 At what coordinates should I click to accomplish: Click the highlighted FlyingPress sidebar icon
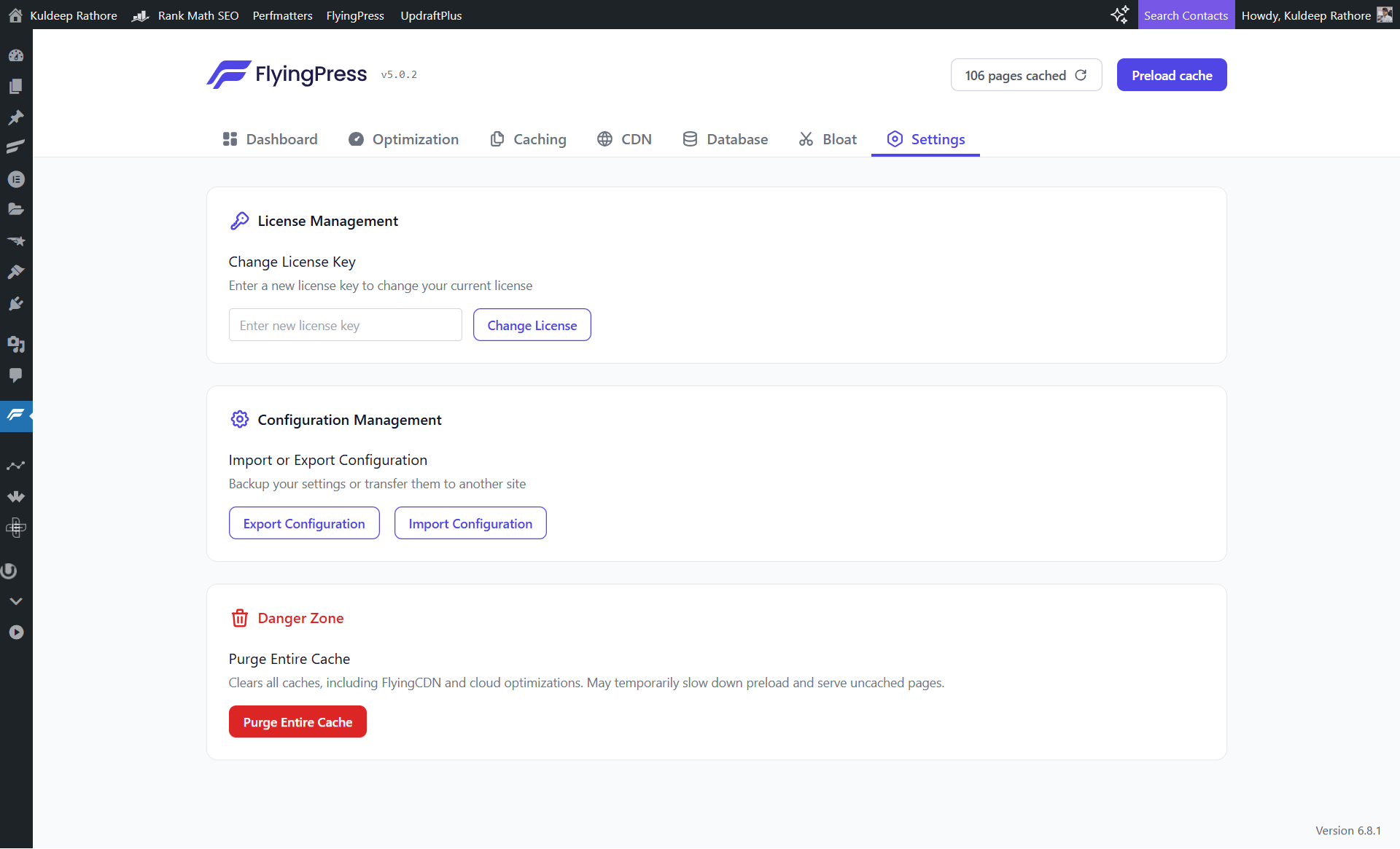pos(16,415)
